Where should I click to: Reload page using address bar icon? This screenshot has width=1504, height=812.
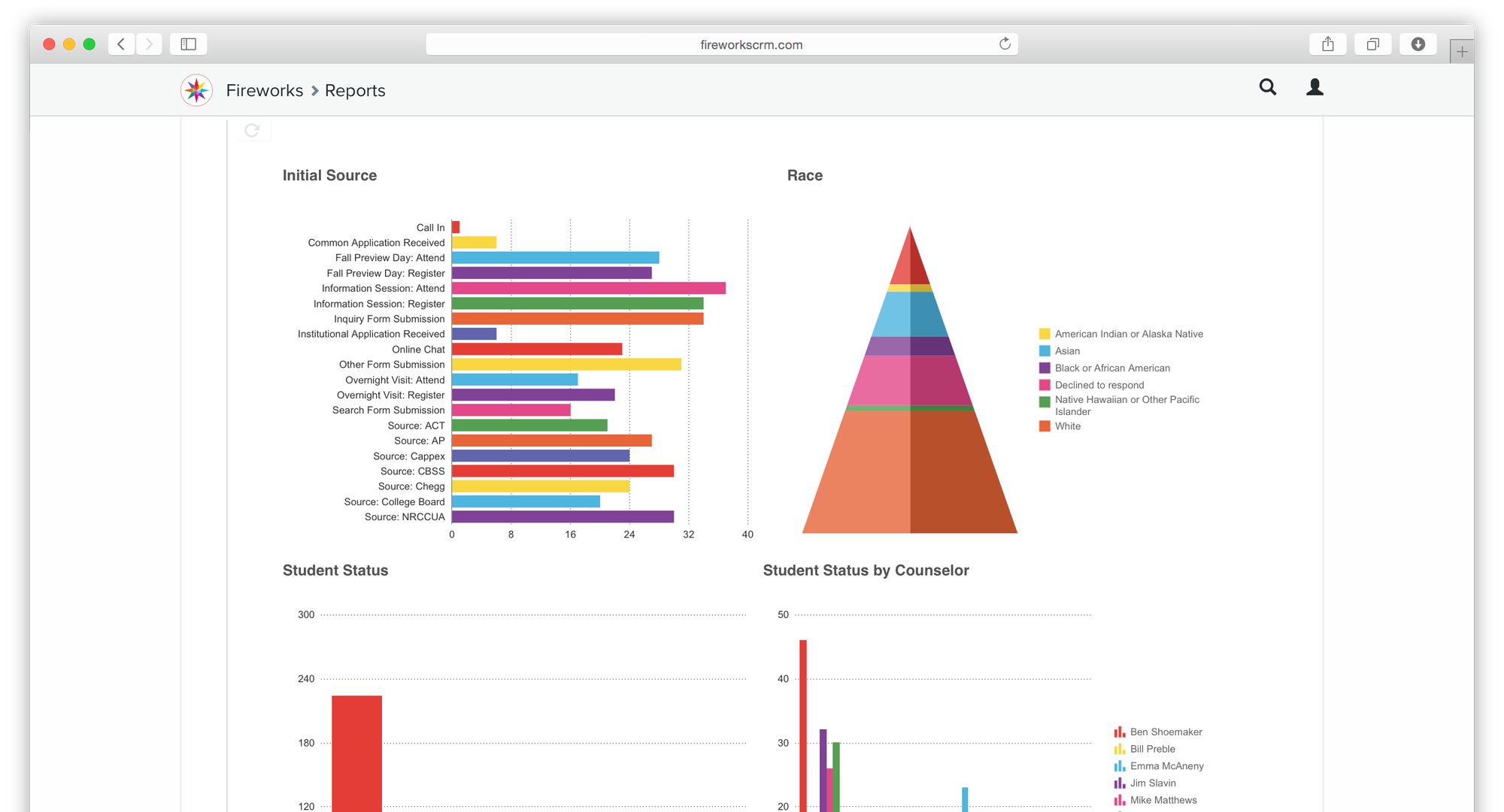1005,44
